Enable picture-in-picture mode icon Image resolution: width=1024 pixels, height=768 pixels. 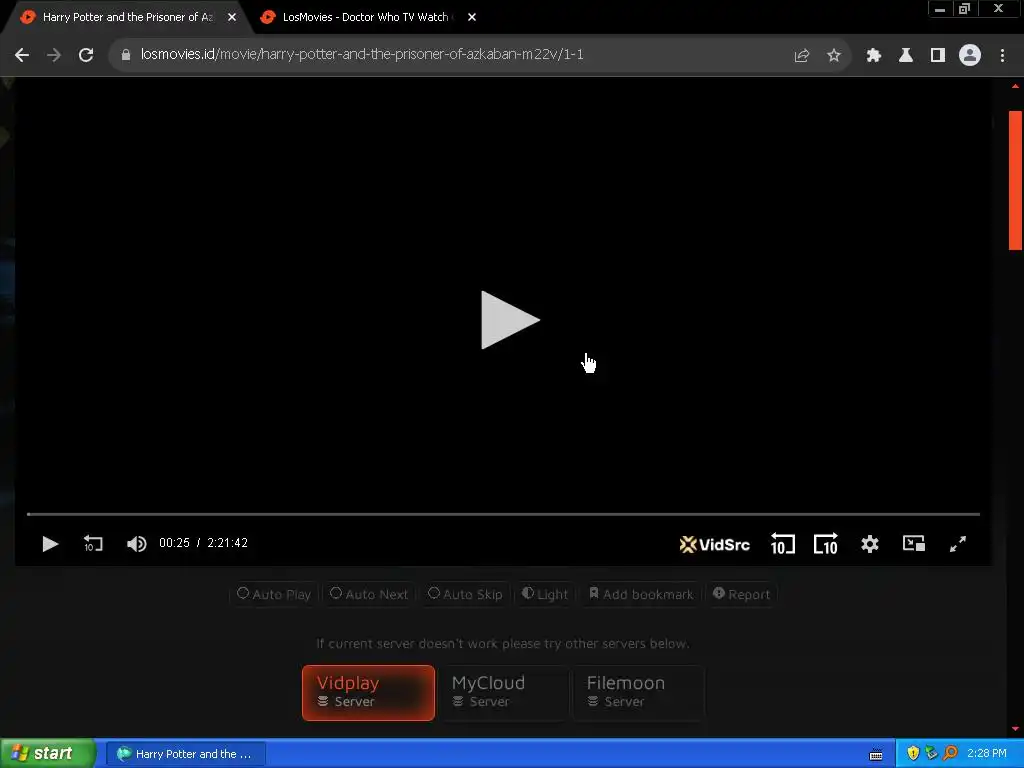point(914,543)
